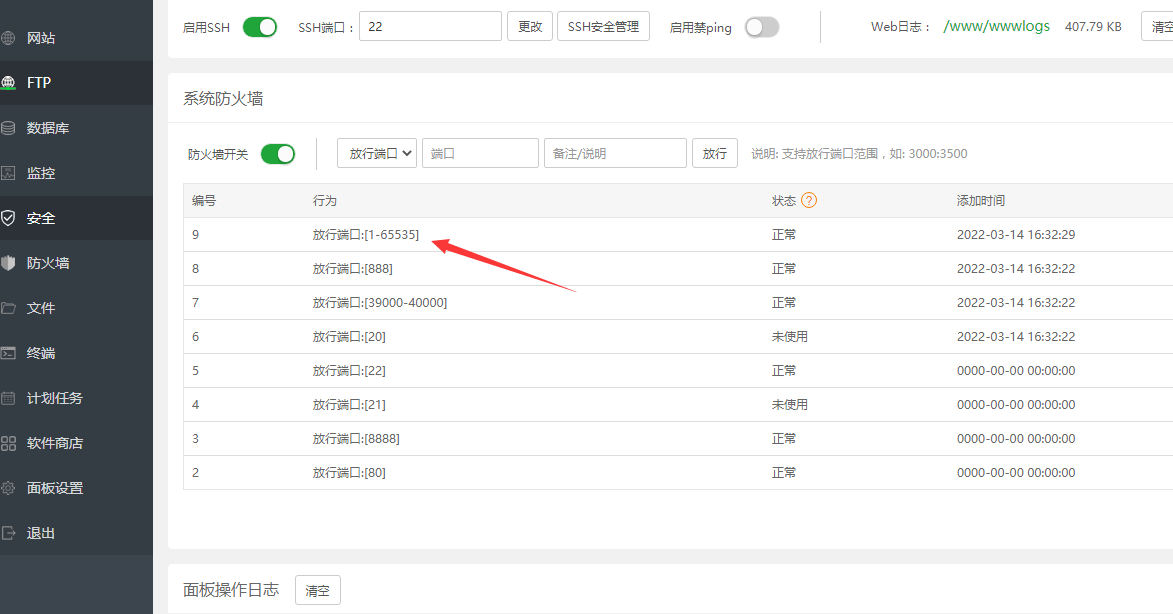Open 计划任务 in the sidebar menu
The image size is (1173, 614).
tap(54, 398)
